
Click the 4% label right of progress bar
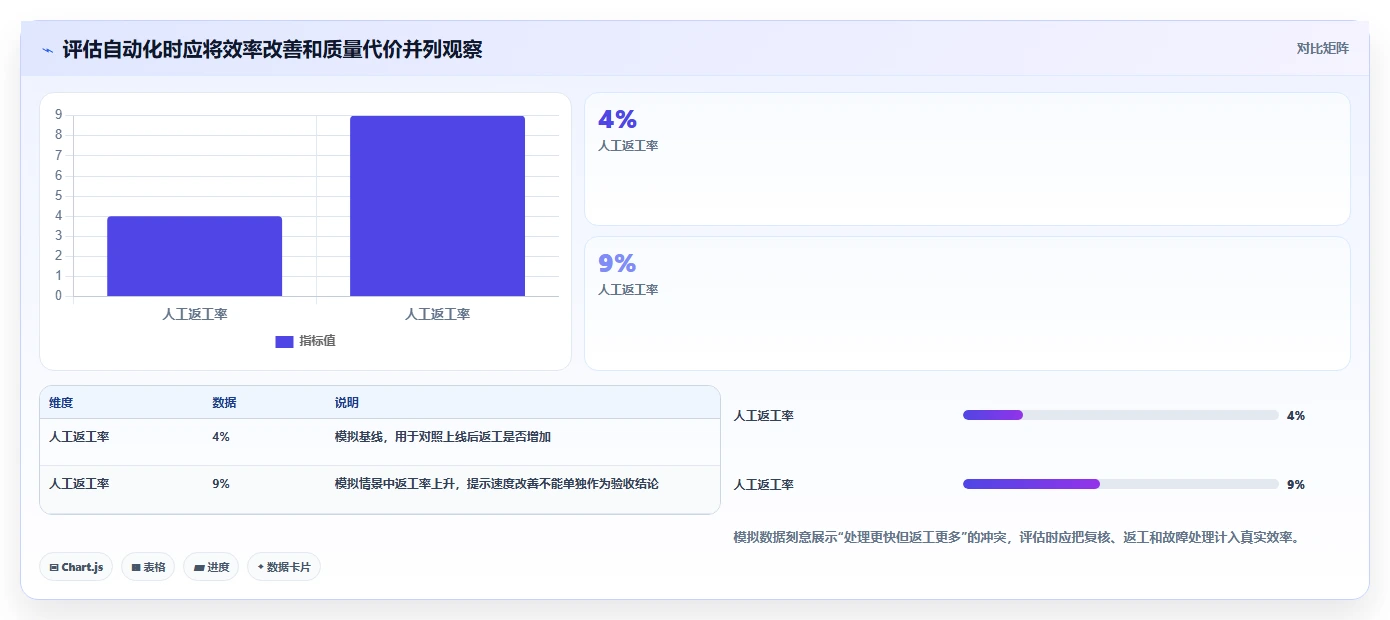[1296, 415]
